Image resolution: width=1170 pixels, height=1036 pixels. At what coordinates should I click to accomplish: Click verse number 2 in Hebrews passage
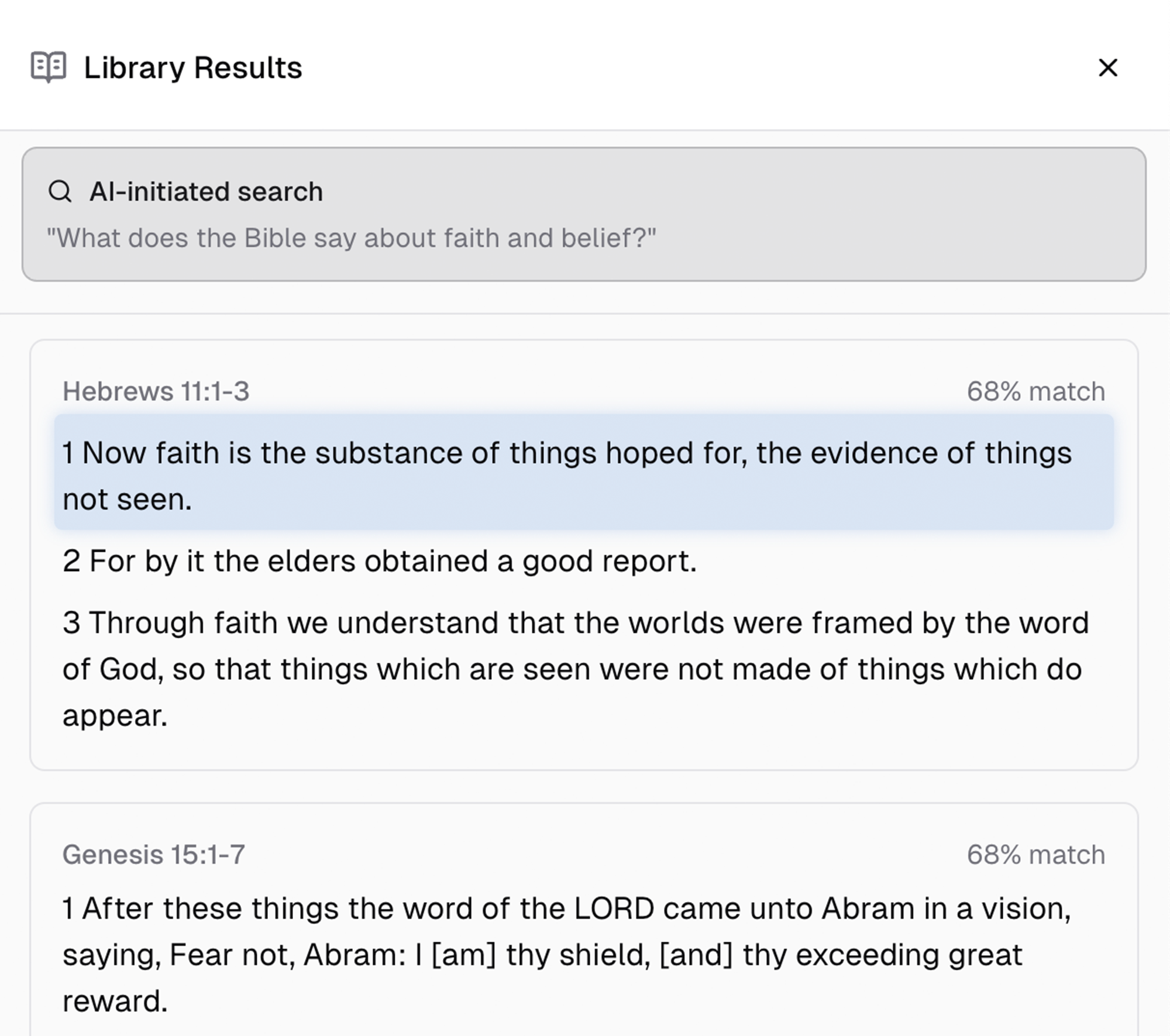click(71, 561)
